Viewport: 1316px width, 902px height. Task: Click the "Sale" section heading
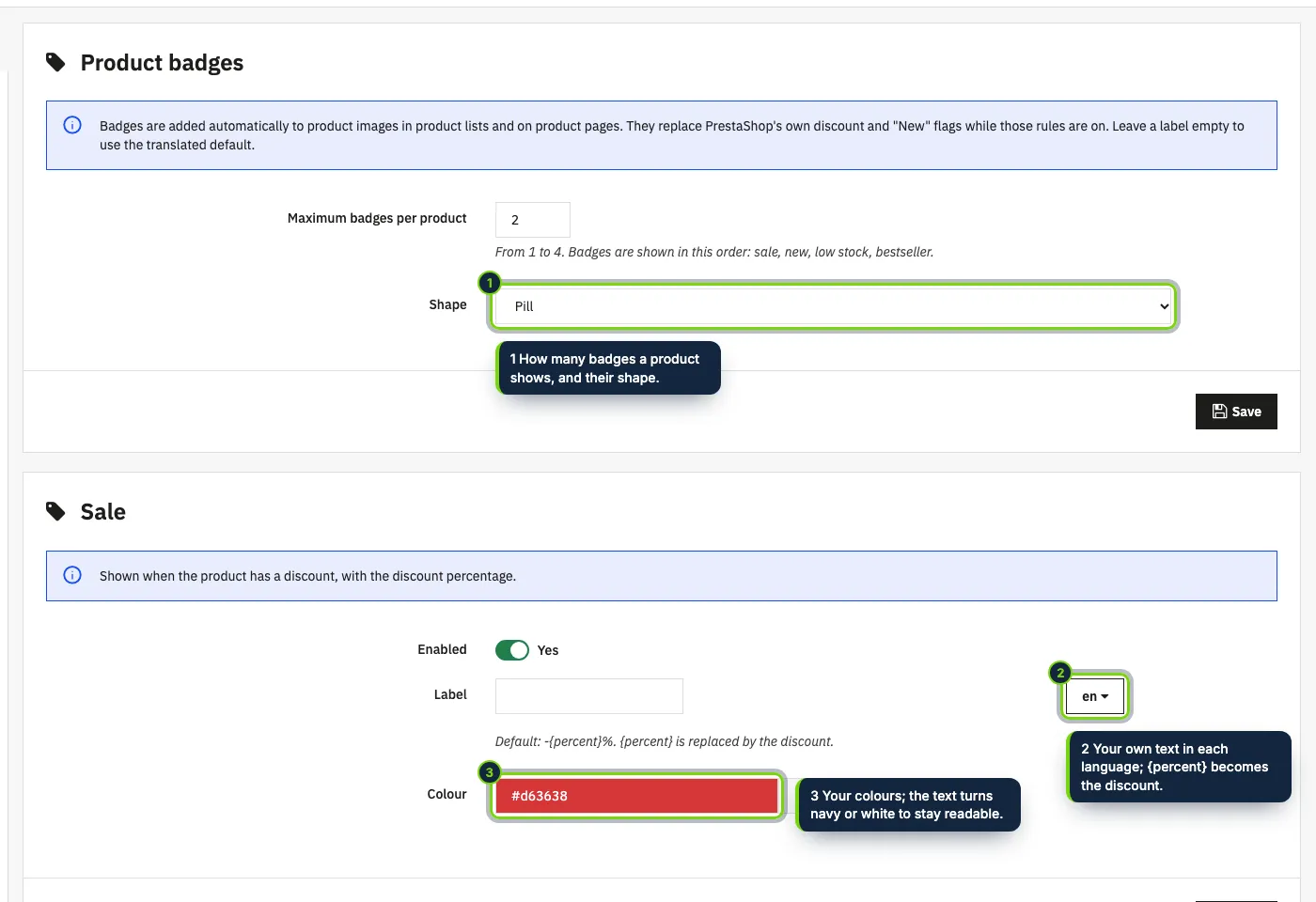103,512
